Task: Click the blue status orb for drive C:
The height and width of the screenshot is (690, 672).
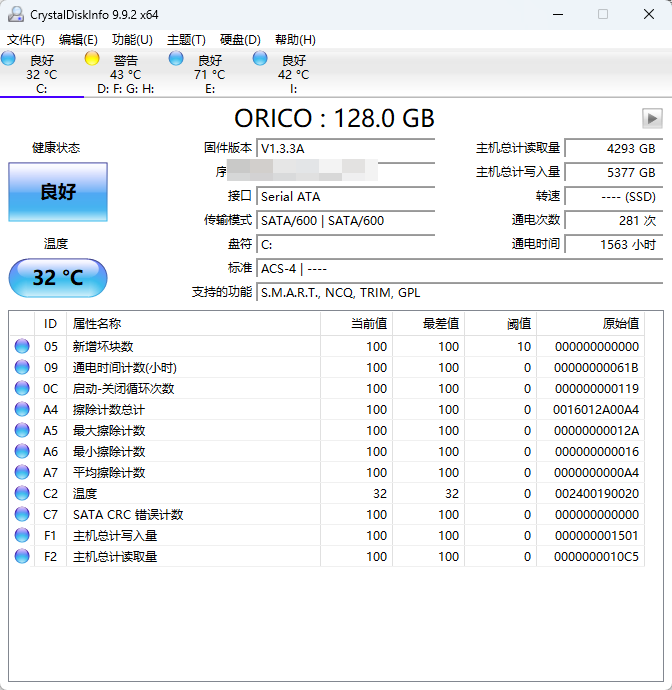Action: pyautogui.click(x=8, y=58)
